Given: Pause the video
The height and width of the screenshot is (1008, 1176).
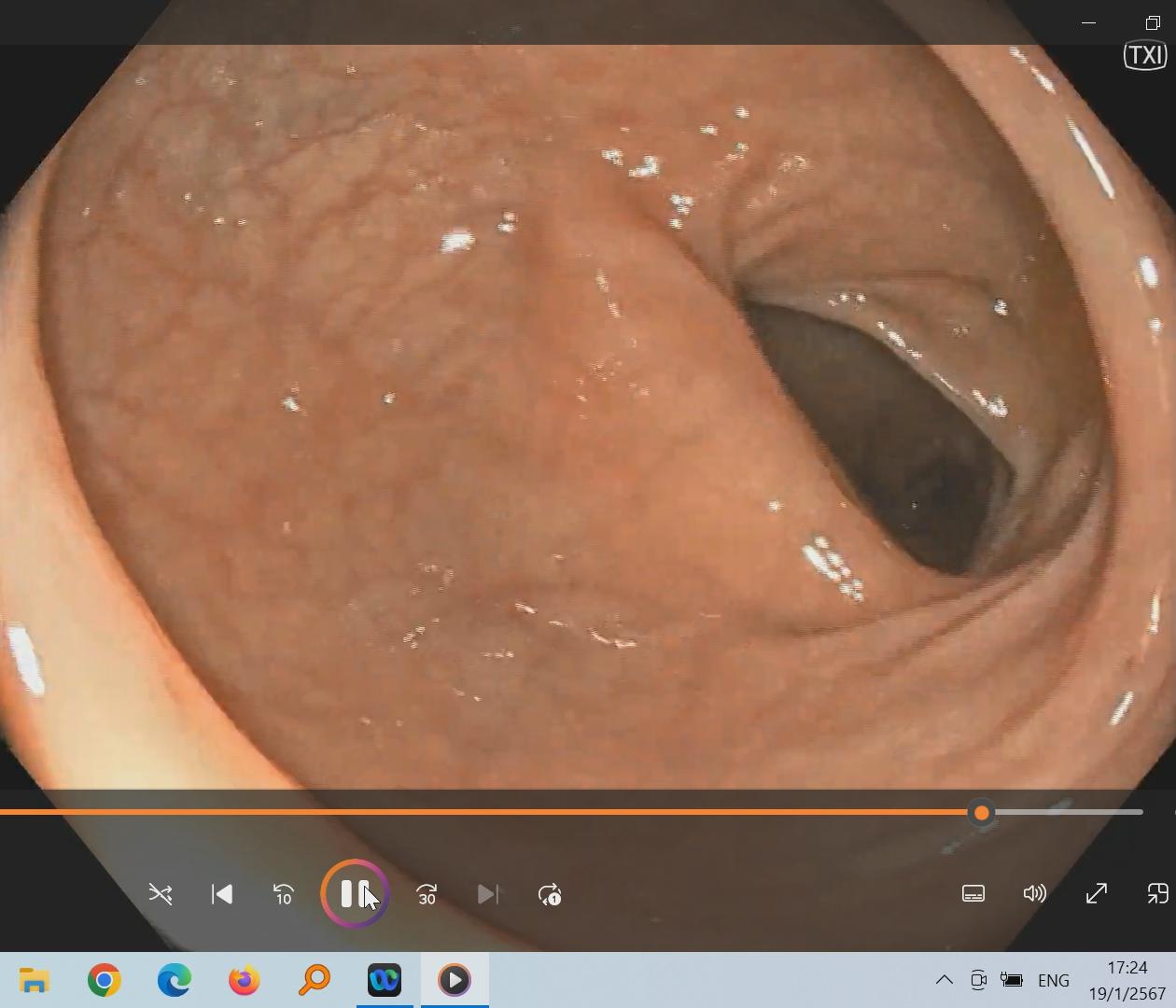Looking at the screenshot, I should 355,894.
